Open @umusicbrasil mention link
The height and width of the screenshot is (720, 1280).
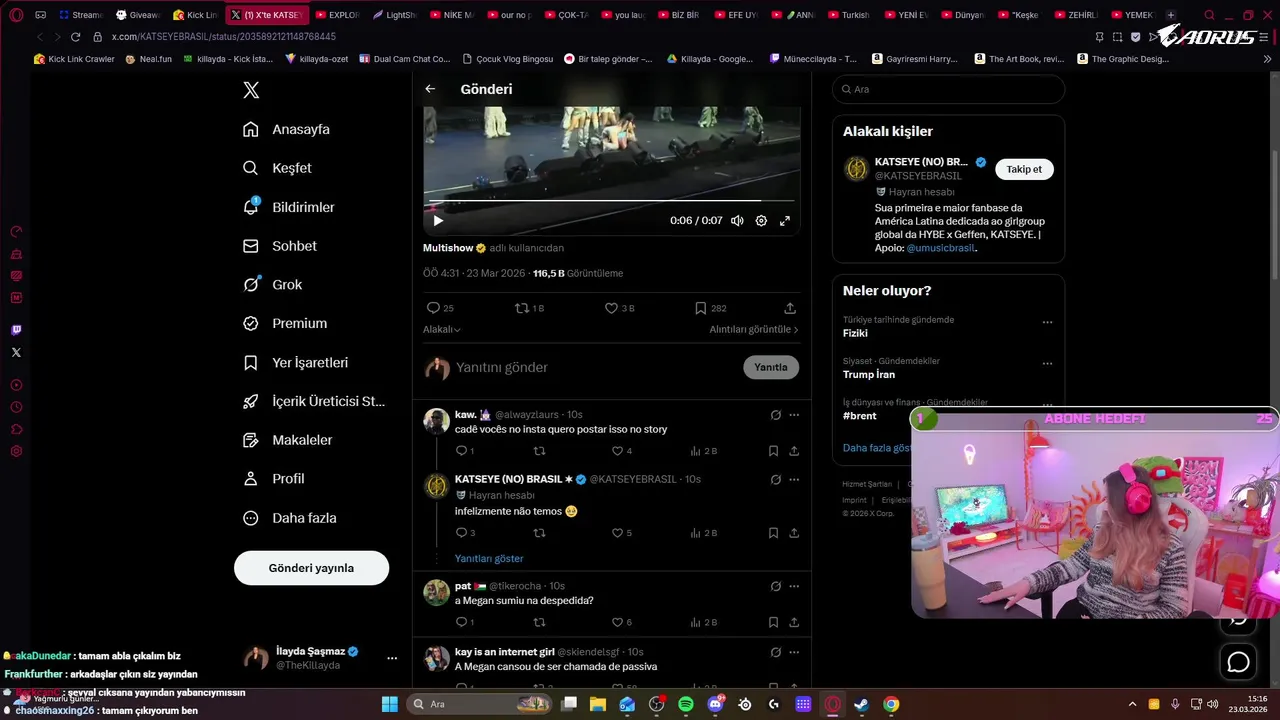point(941,248)
